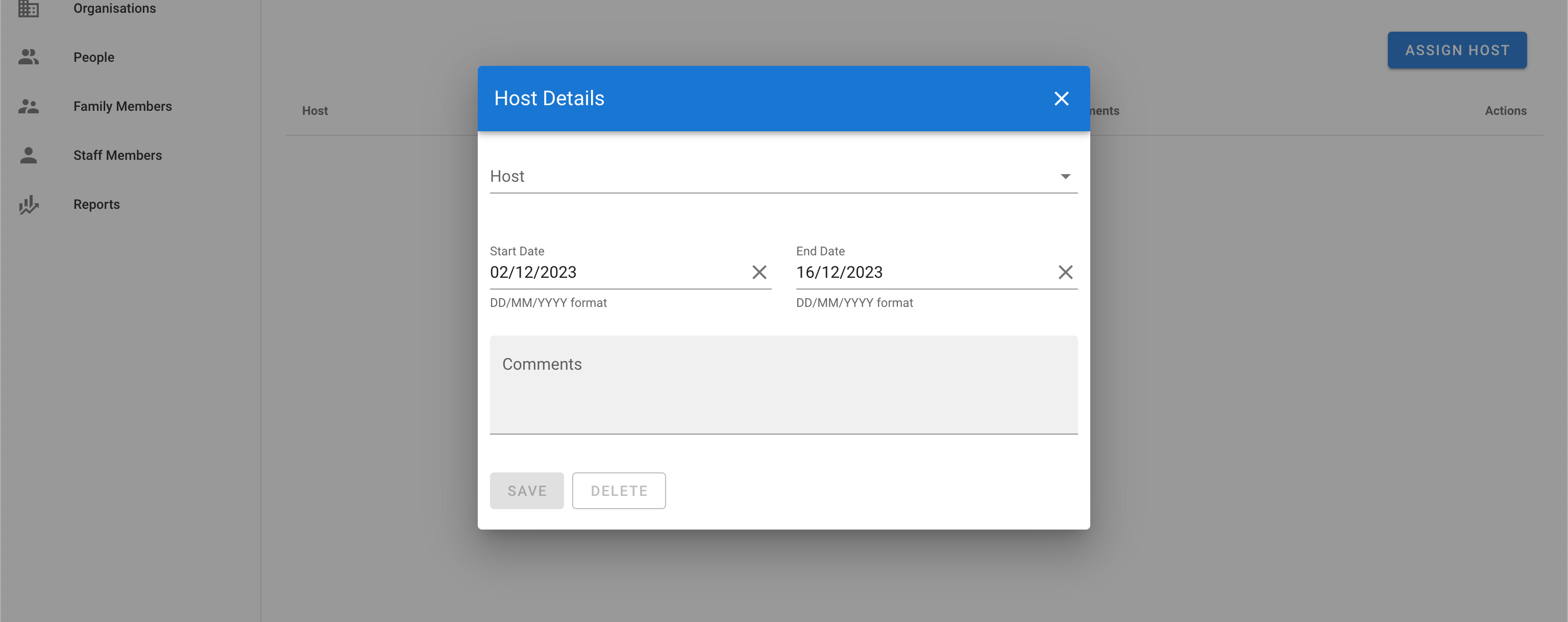Clear the End Date field

click(1065, 272)
